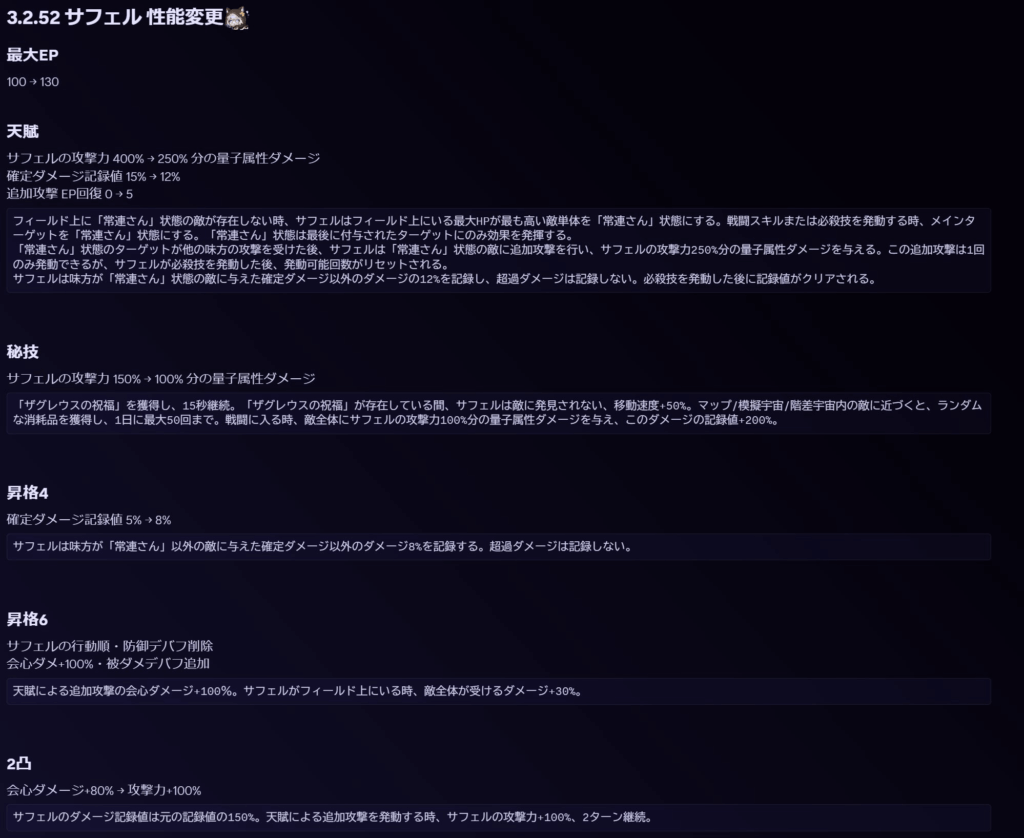Click the '会心ダメ+100%・被ダメデバフ追加' line

click(x=108, y=663)
